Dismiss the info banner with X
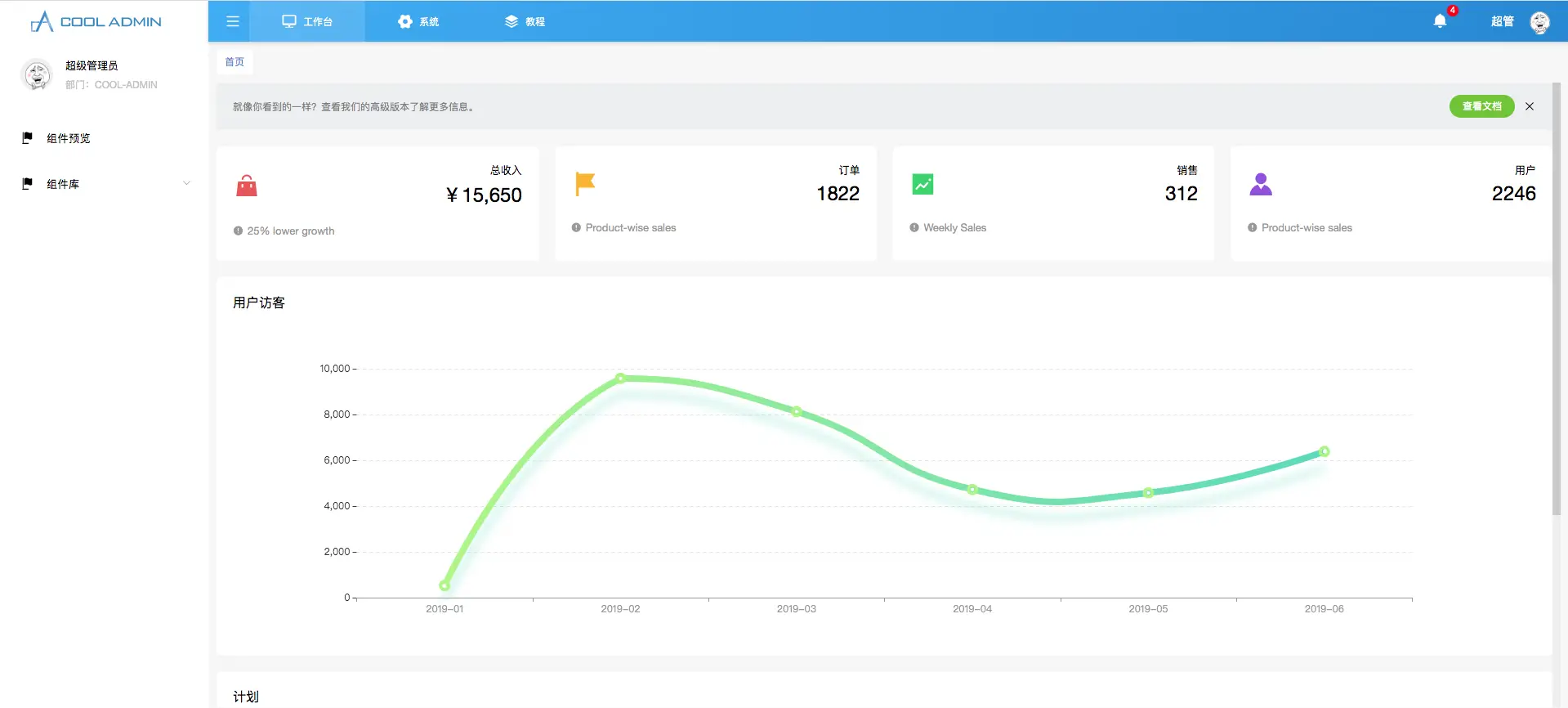This screenshot has height=708, width=1568. pyautogui.click(x=1530, y=106)
